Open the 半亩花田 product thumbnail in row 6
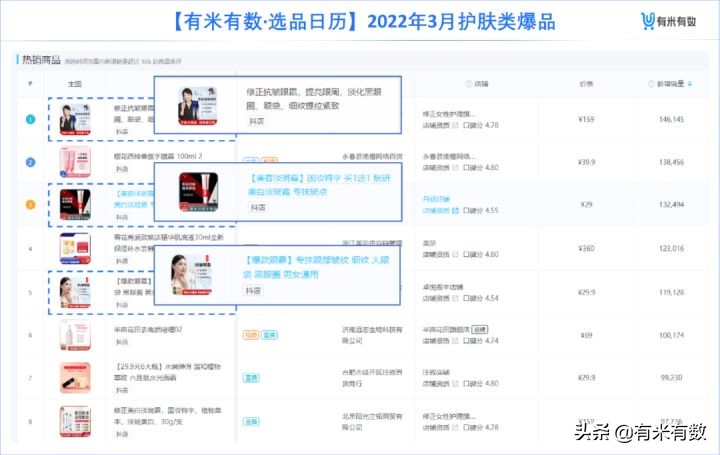The width and height of the screenshot is (720, 455). pos(75,335)
